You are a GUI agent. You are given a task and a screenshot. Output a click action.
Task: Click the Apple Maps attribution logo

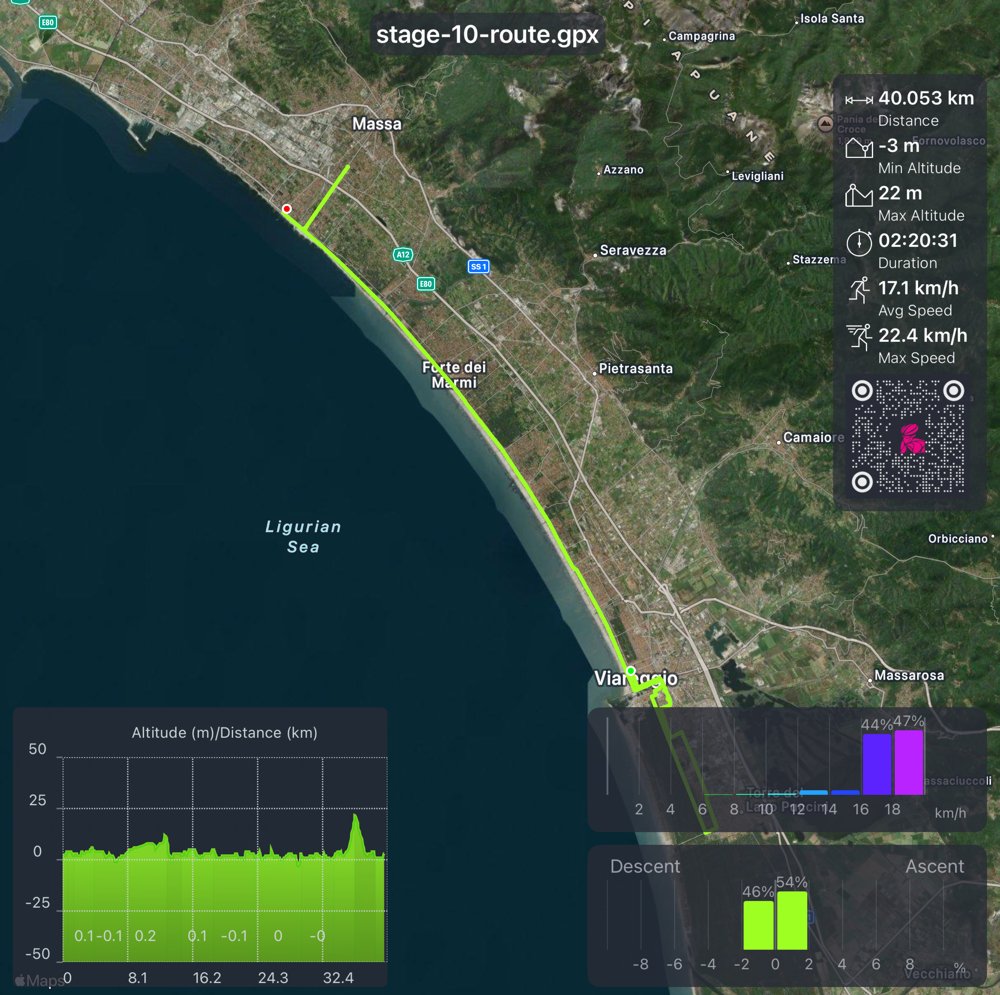pos(39,980)
